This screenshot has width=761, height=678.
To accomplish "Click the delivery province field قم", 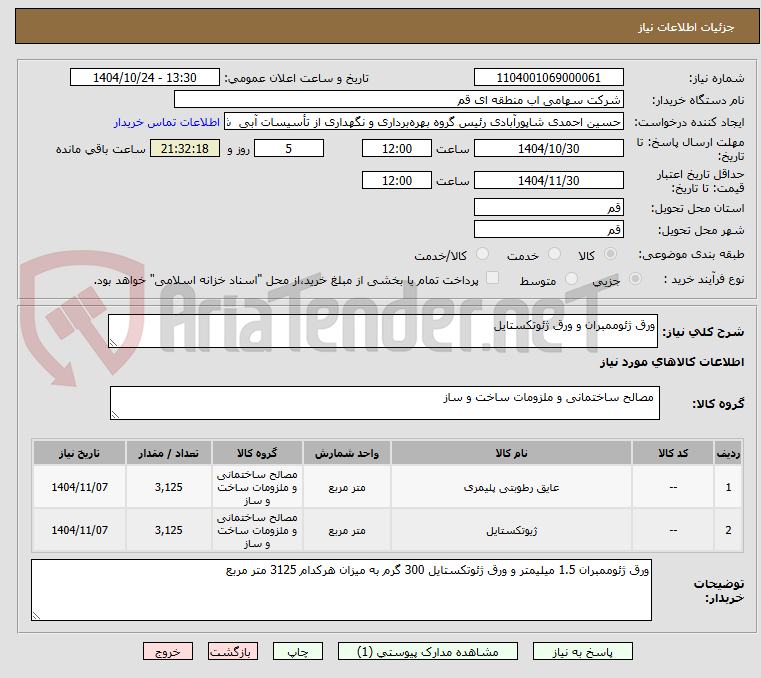I will tap(548, 208).
